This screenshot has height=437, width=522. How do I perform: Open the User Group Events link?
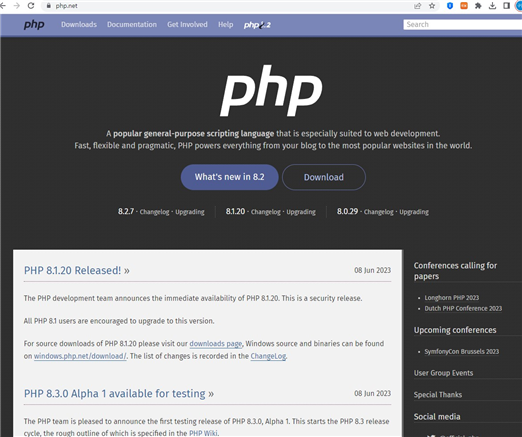pos(443,373)
